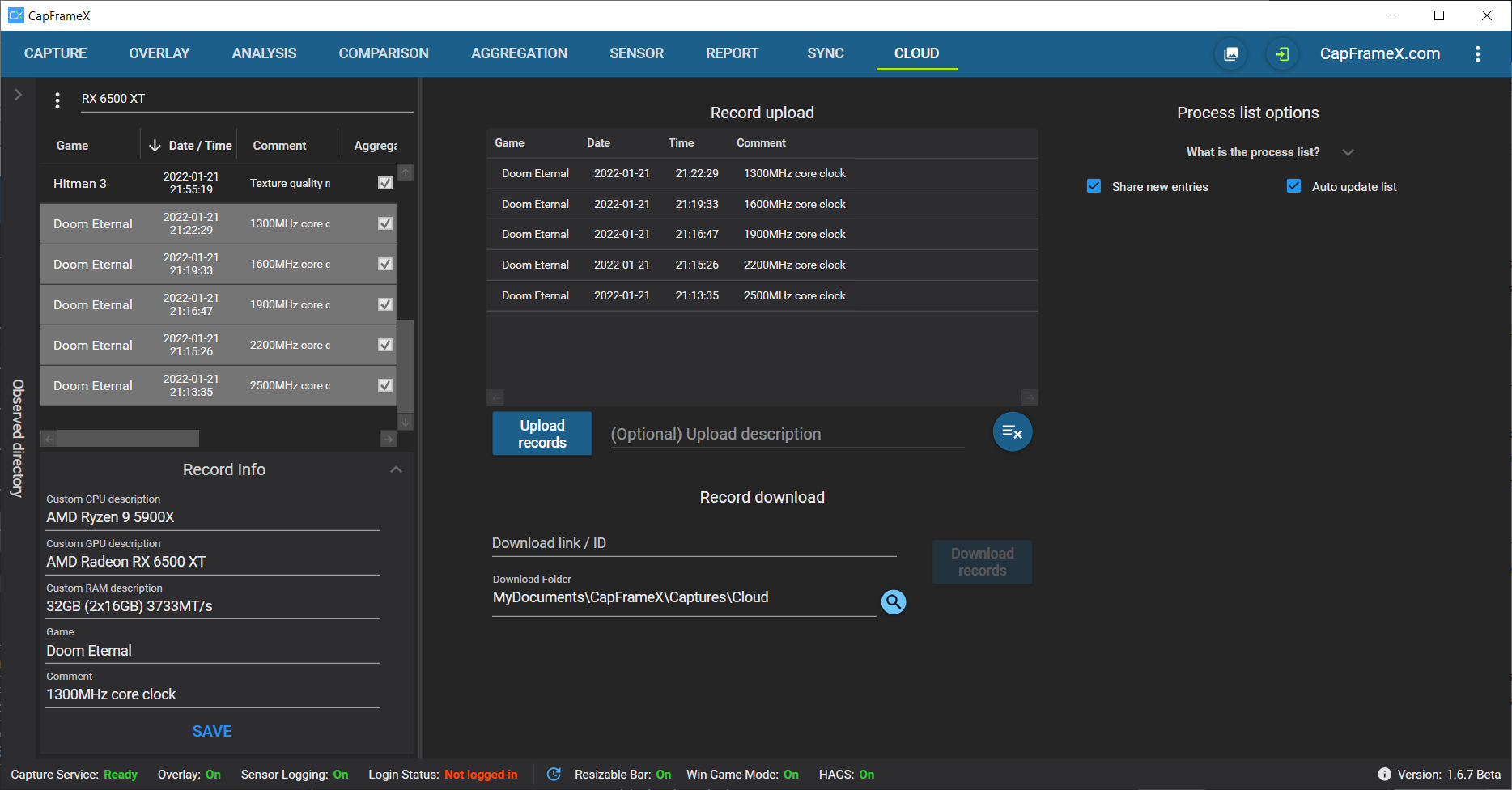The image size is (1512, 790).
Task: Open the screenshot folder icon in header
Action: [x=1230, y=54]
